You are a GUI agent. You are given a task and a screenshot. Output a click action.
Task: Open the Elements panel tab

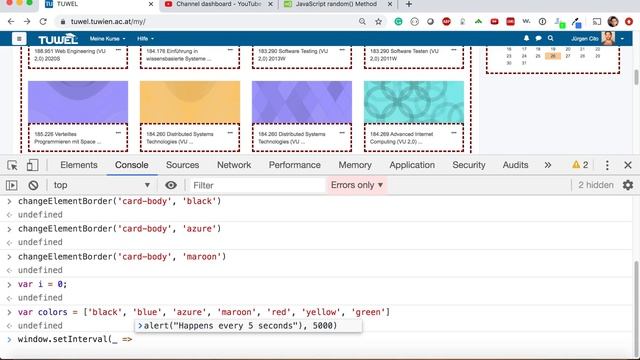(79, 165)
